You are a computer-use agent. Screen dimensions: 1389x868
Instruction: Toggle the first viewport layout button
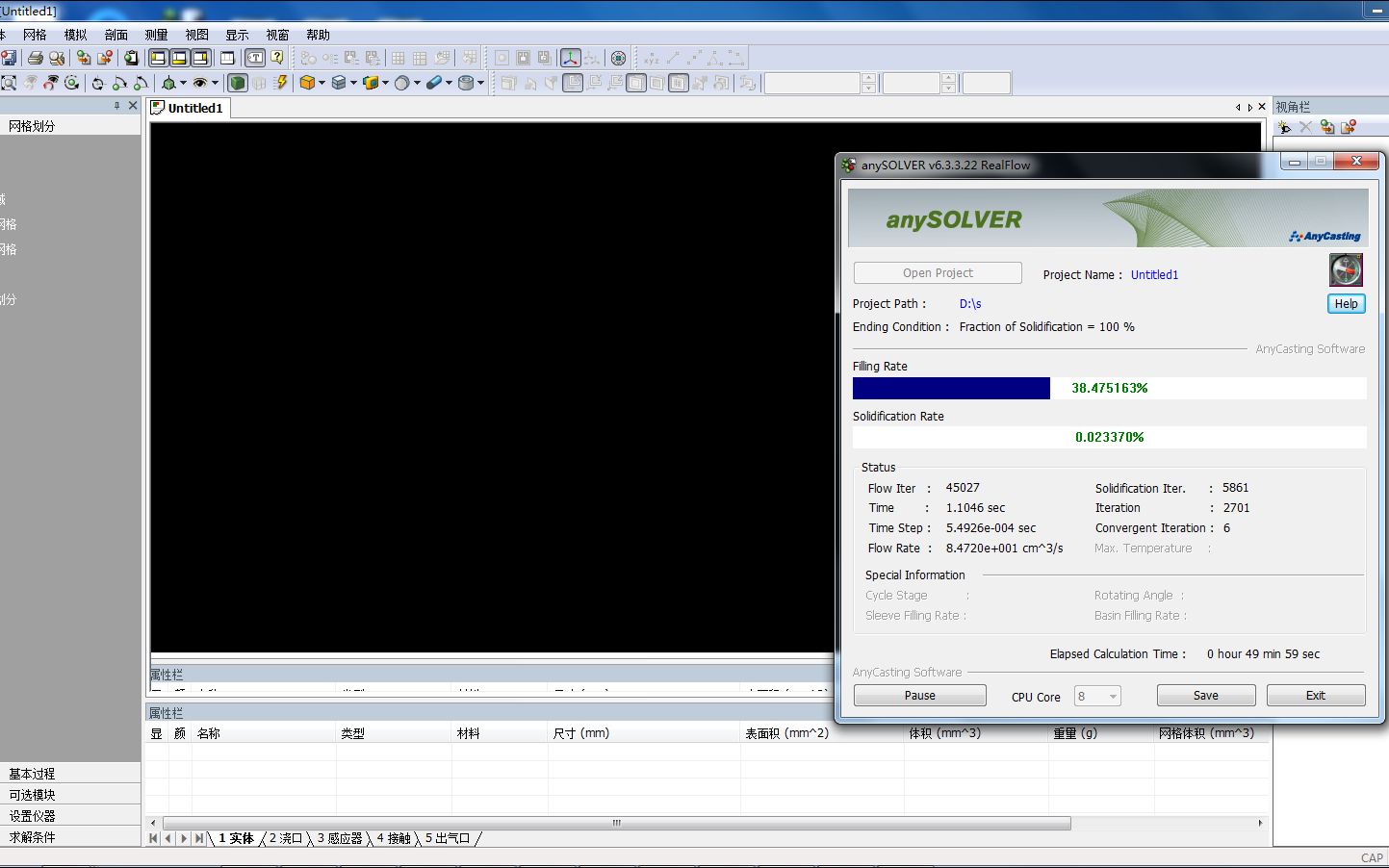[x=156, y=57]
